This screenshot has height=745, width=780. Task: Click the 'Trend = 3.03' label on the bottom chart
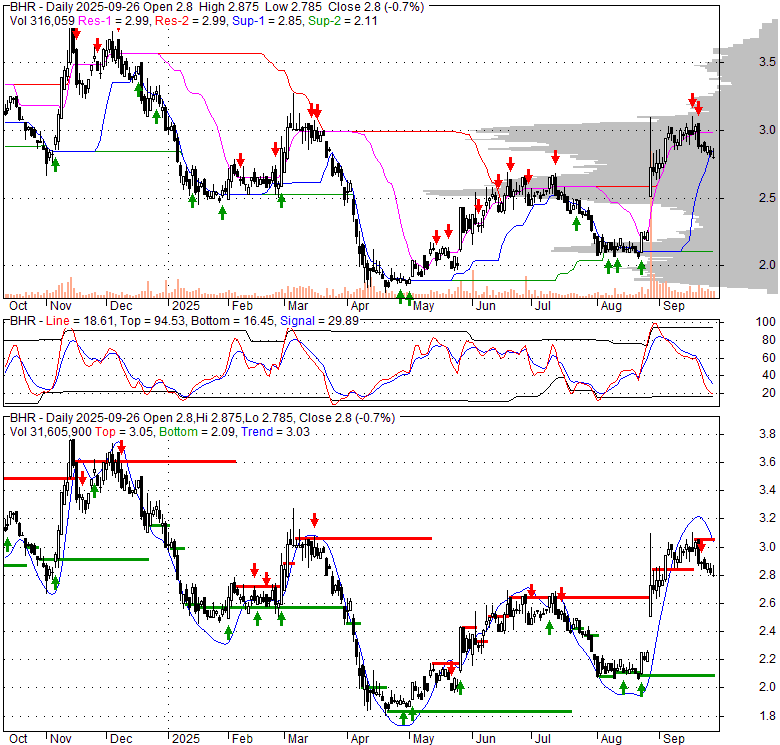point(276,432)
